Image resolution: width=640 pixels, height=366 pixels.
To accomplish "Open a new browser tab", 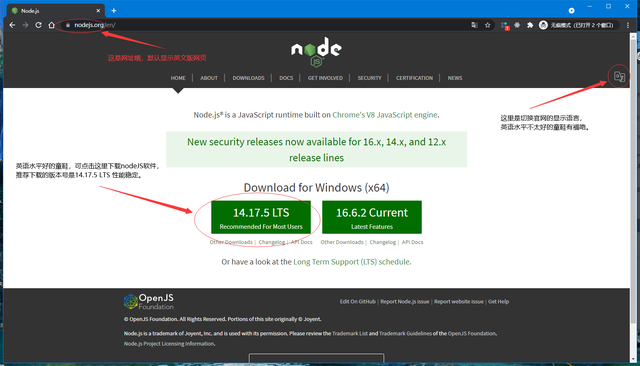I will click(x=114, y=11).
